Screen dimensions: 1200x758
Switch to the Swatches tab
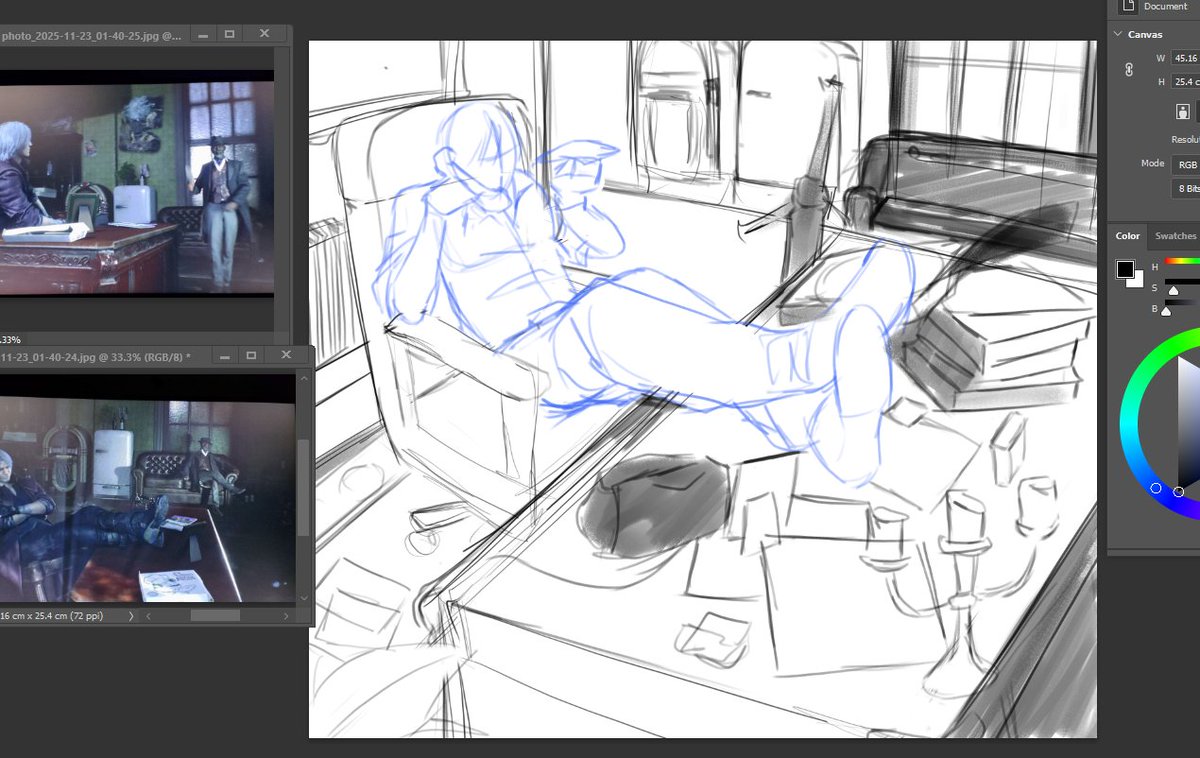coord(1174,235)
